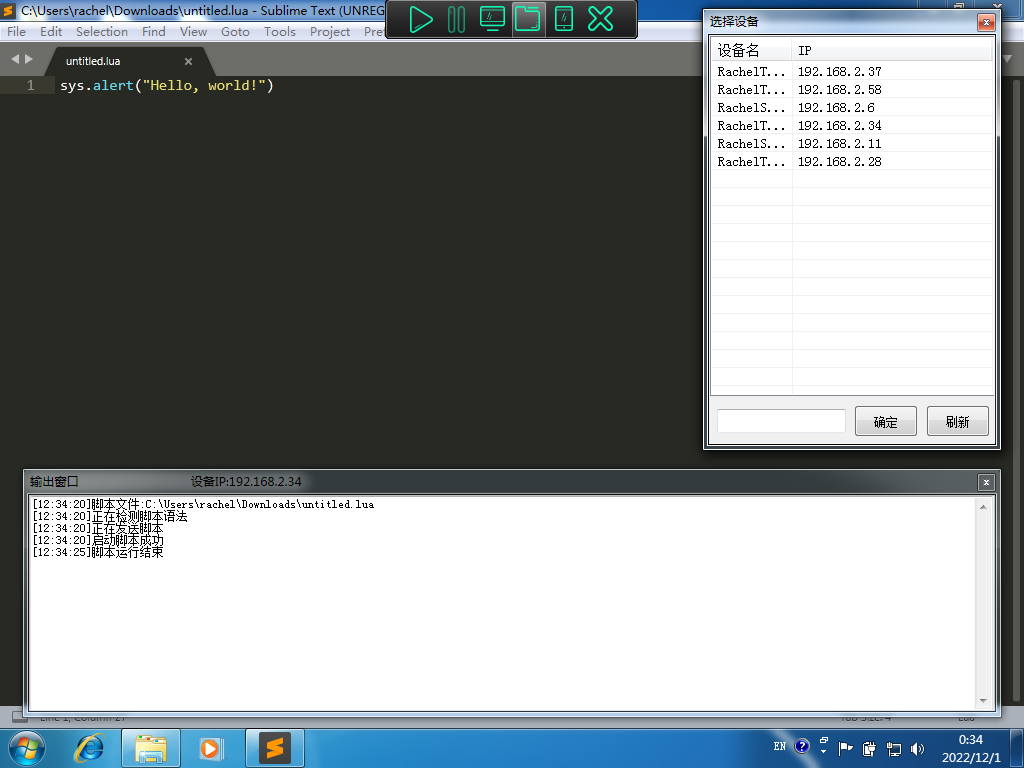The image size is (1024, 768).
Task: Click the output window scroll-up arrow
Action: point(983,507)
